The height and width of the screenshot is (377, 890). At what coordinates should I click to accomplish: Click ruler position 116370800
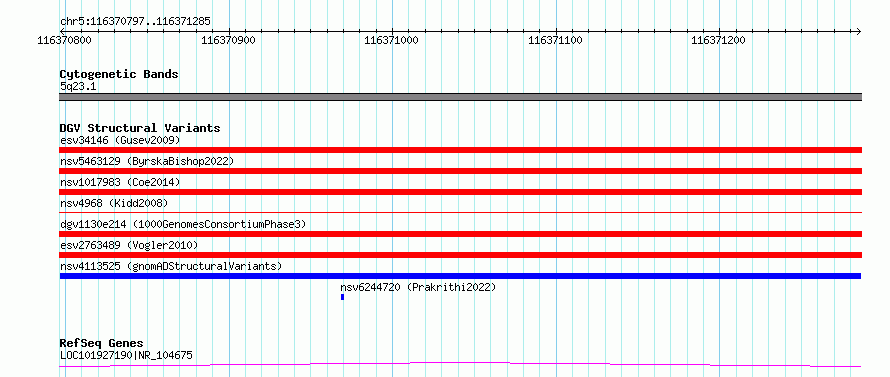pos(64,40)
